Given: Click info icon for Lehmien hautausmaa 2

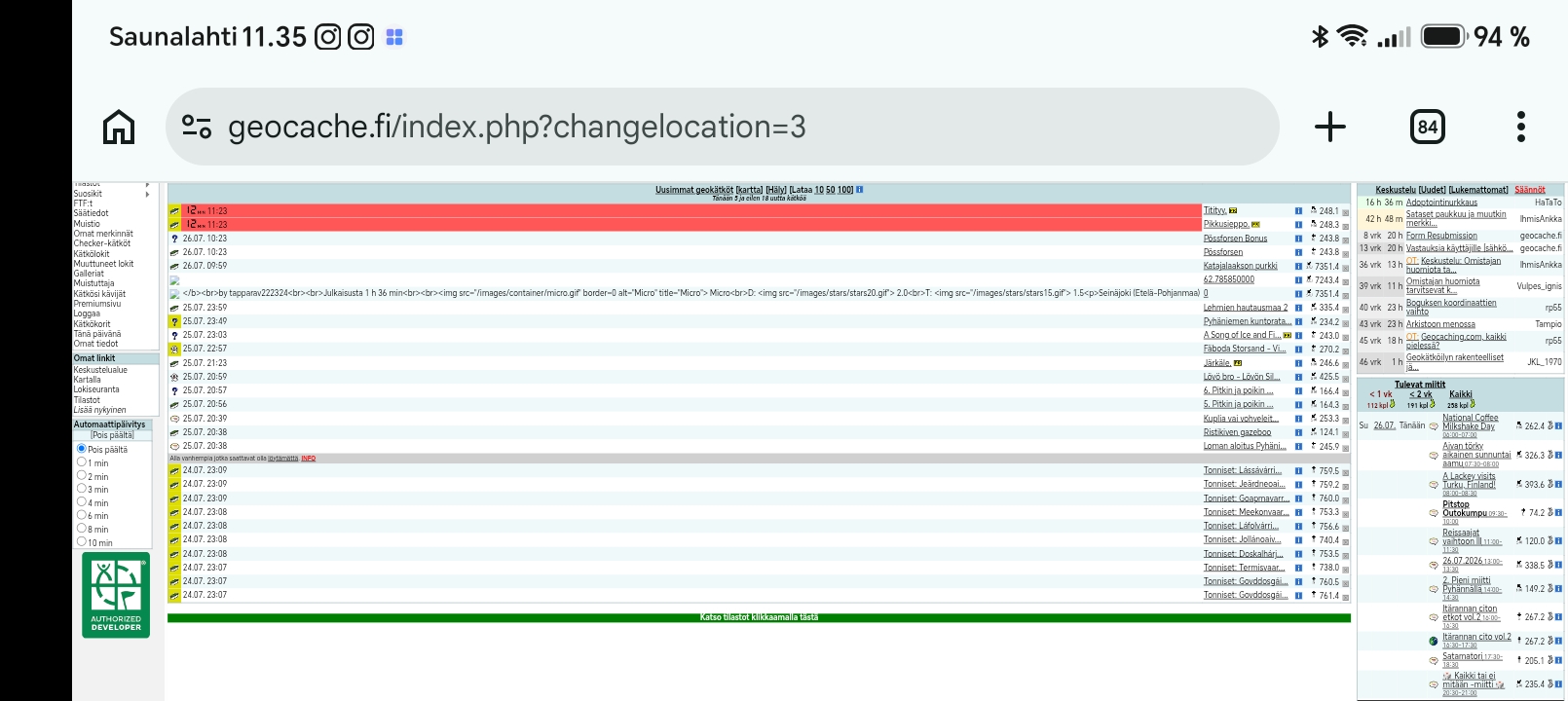Looking at the screenshot, I should pos(1298,308).
